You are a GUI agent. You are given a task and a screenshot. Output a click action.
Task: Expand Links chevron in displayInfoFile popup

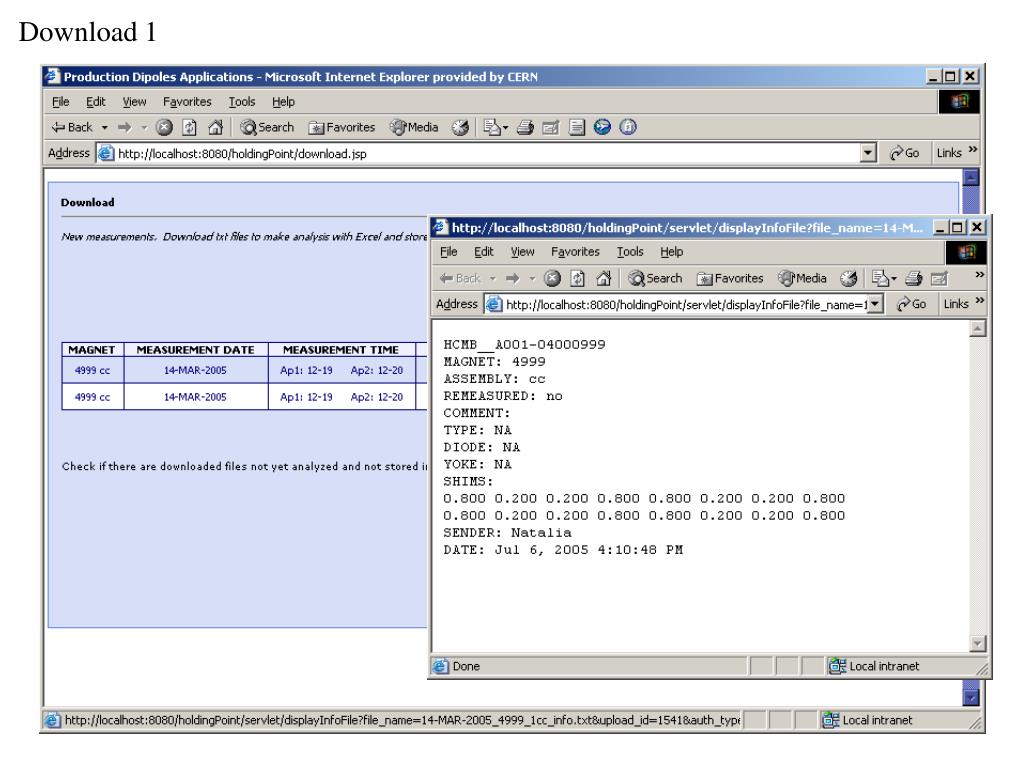click(980, 301)
